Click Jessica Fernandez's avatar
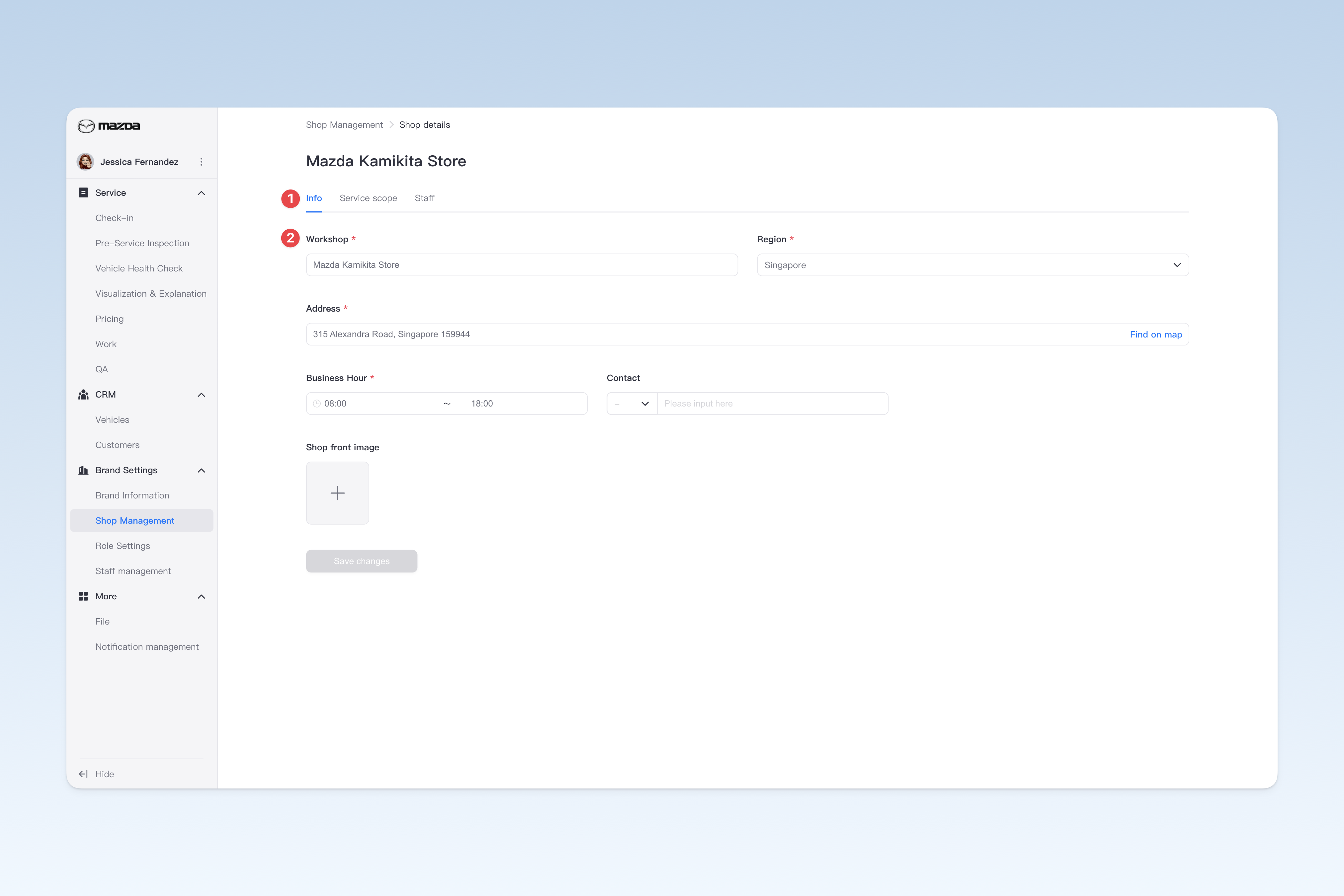This screenshot has height=896, width=1344. [86, 162]
